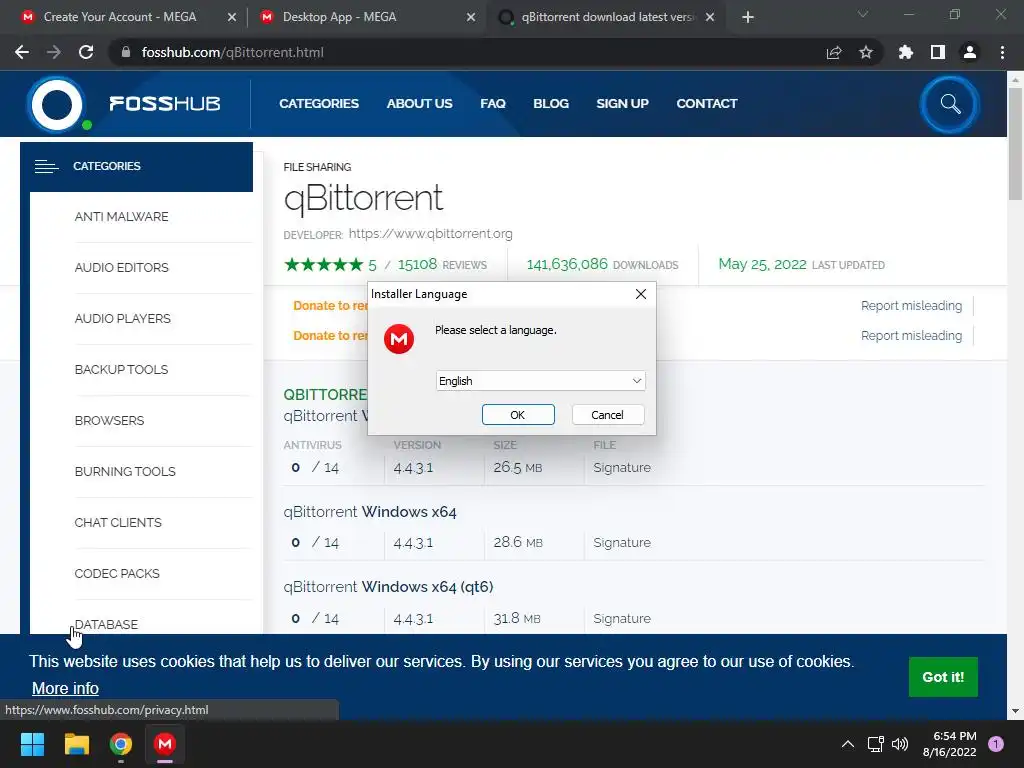The image size is (1024, 768).
Task: Open ABOUT US navigation item
Action: [x=419, y=104]
